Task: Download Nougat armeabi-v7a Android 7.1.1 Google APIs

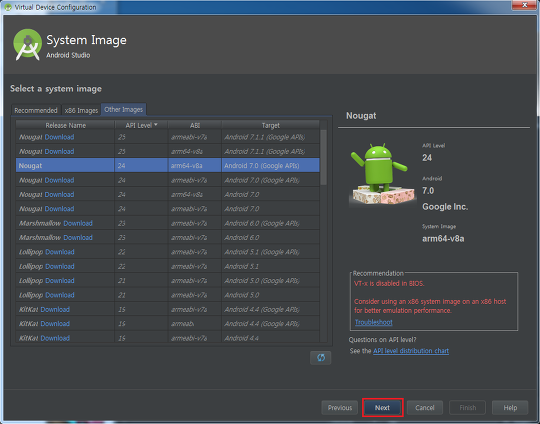Action: coord(59,137)
